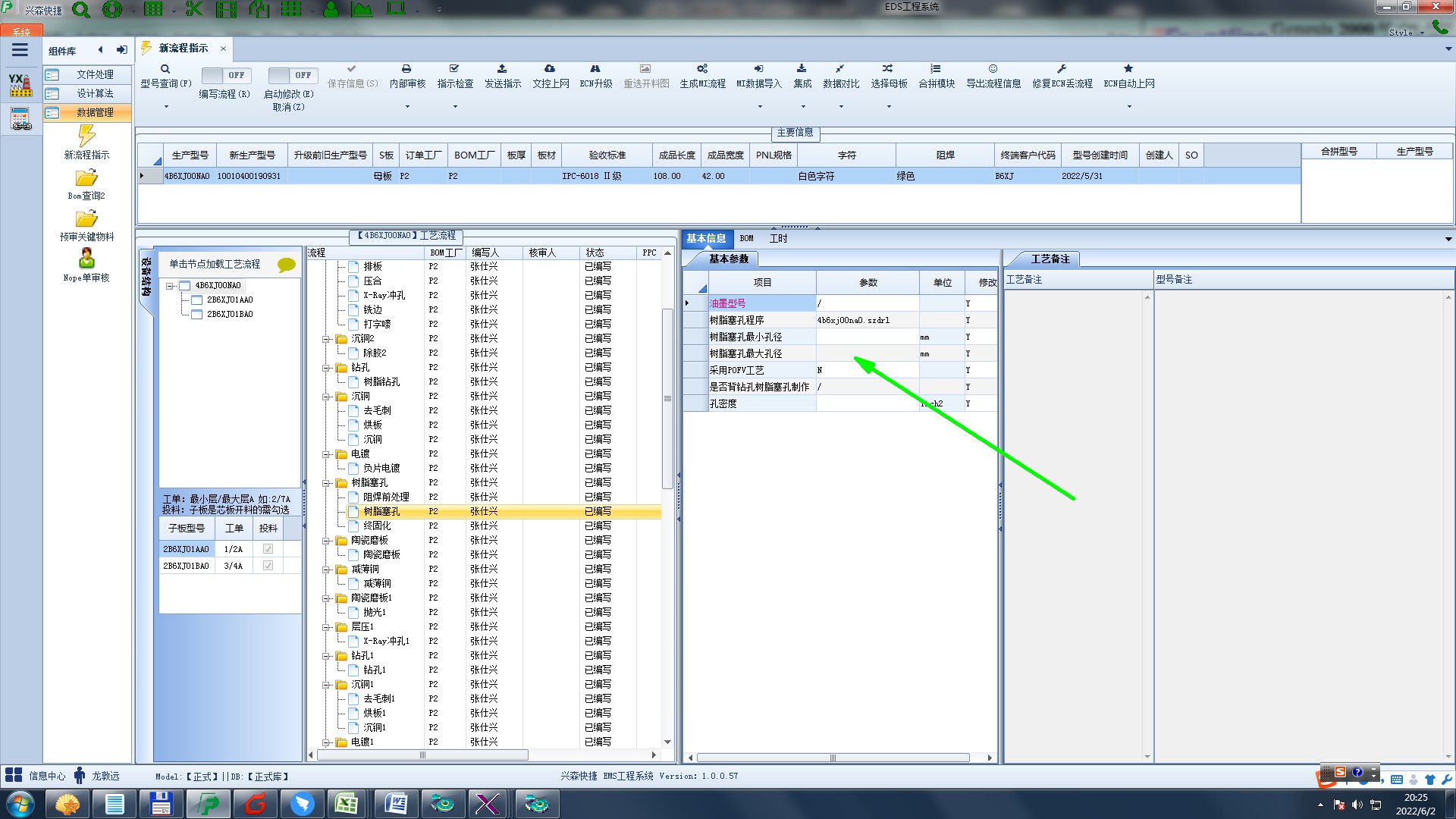This screenshot has height=819, width=1456.
Task: Open the 新流程指示 lightning icon in sidebar
Action: coord(86,136)
